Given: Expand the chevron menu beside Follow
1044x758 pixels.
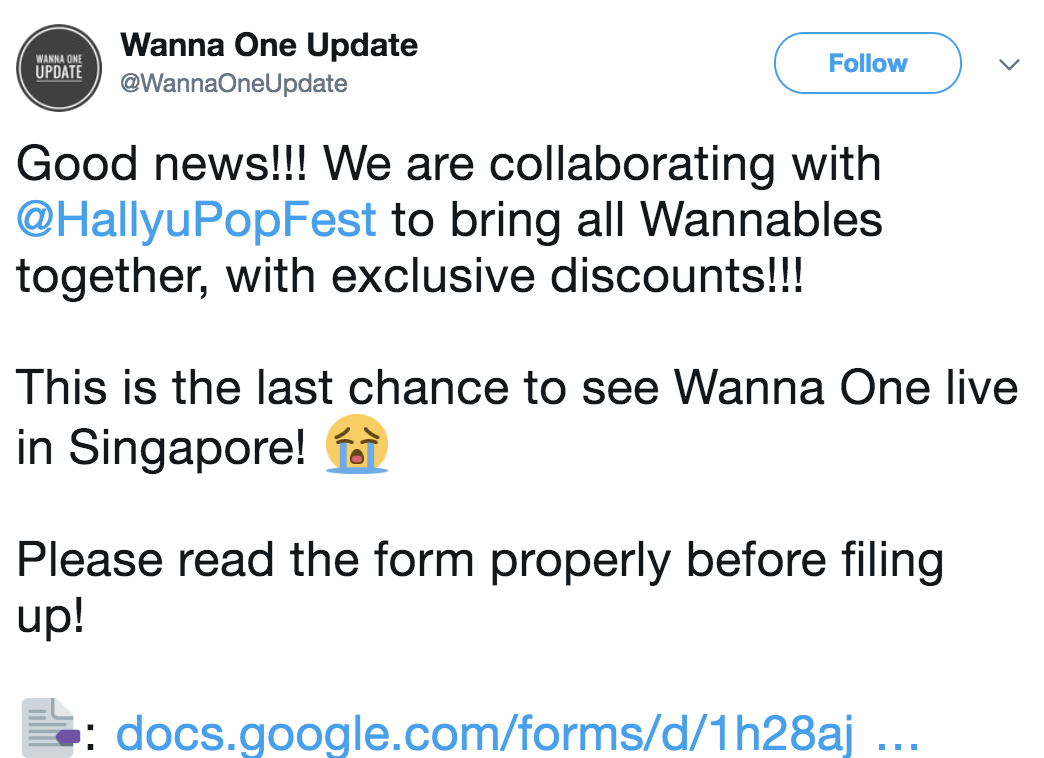Looking at the screenshot, I should [1009, 65].
